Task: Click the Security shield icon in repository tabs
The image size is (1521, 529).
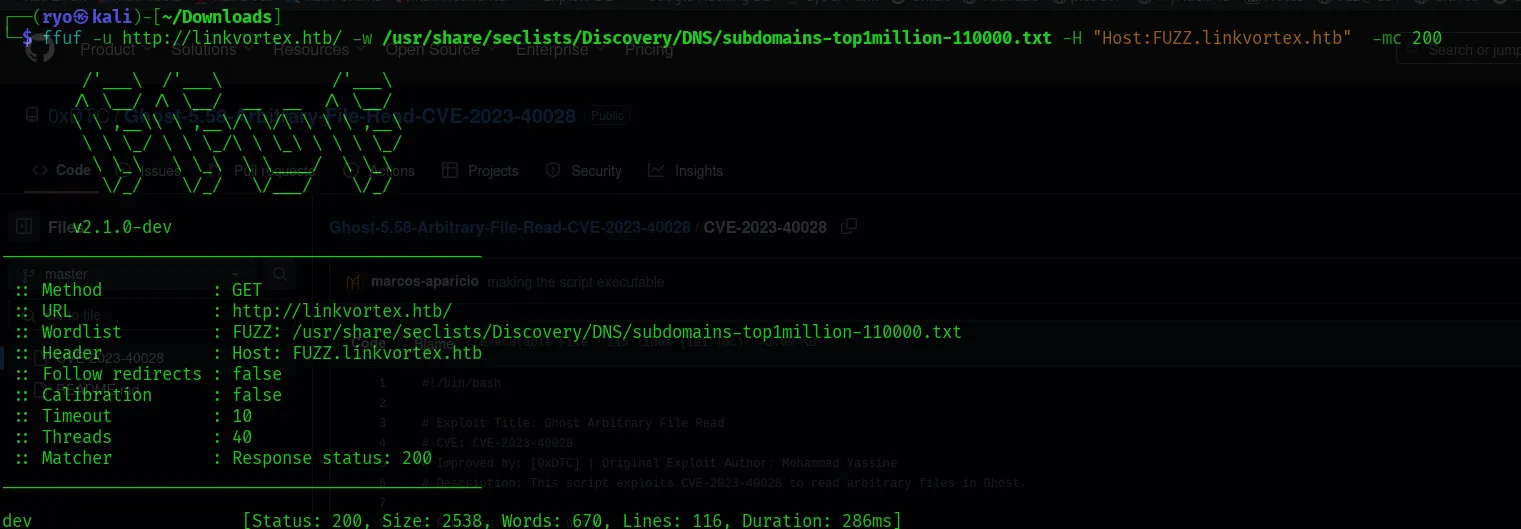Action: point(553,171)
